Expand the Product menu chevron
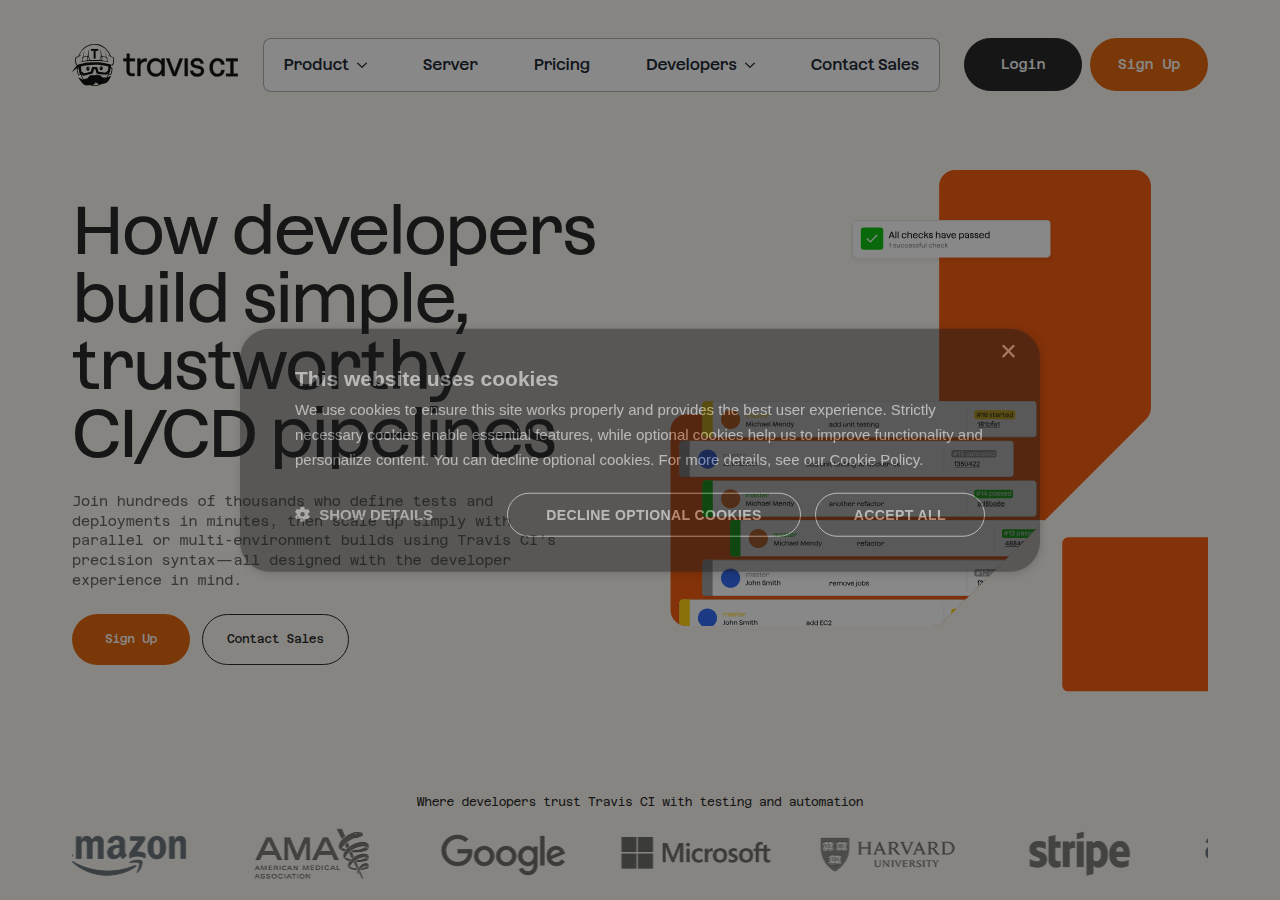This screenshot has height=900, width=1280. pos(362,65)
